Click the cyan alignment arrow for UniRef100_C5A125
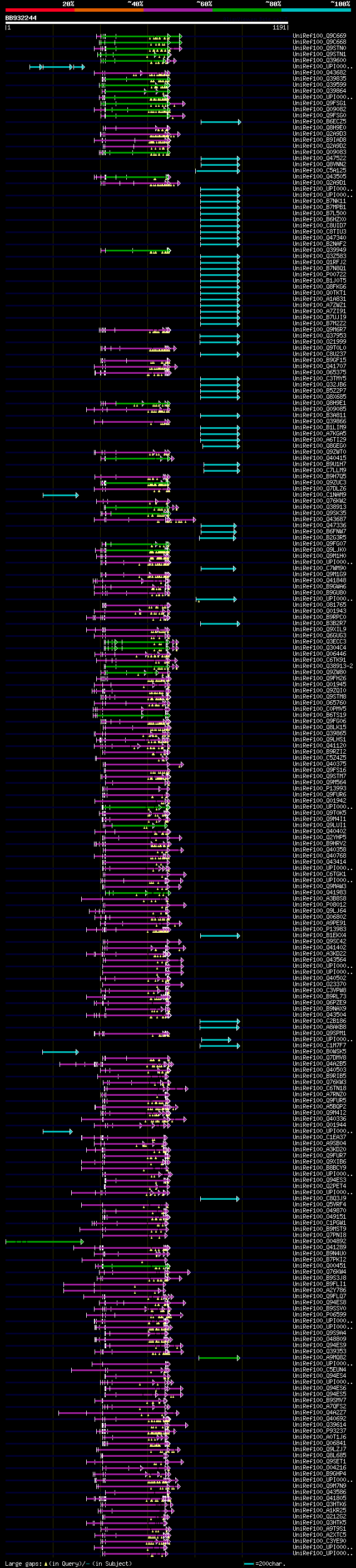The height and width of the screenshot is (1568, 356). (x=218, y=171)
